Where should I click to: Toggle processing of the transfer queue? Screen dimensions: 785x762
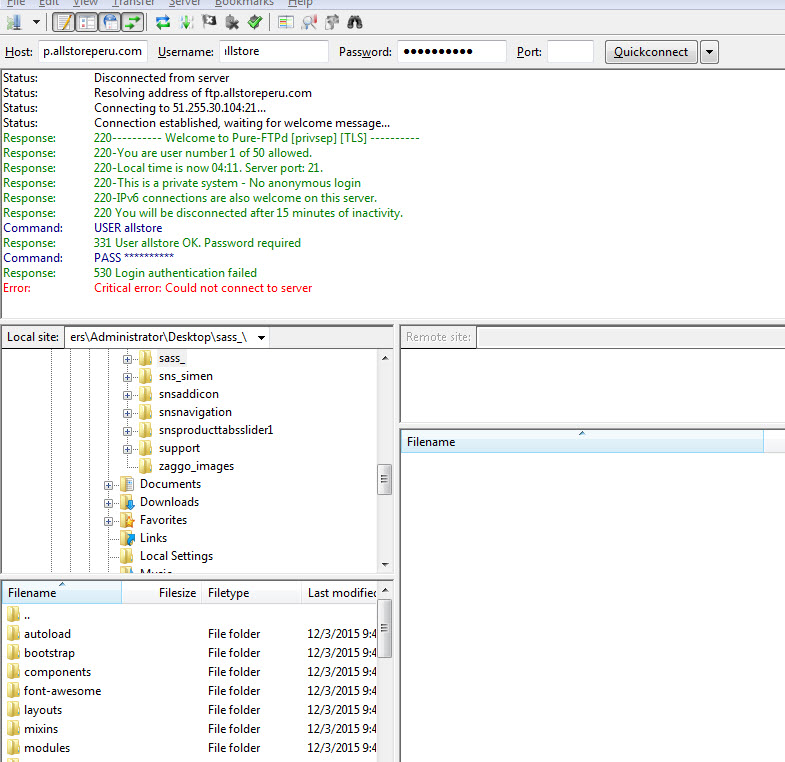186,21
